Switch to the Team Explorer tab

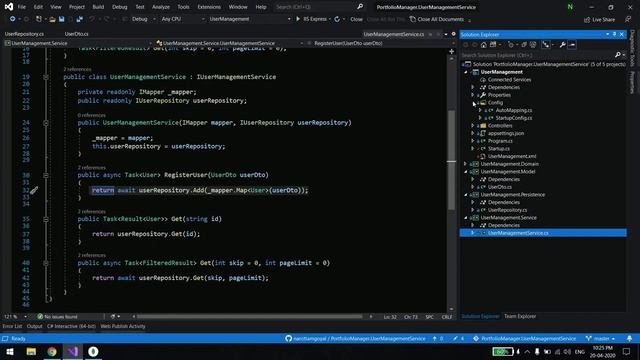click(520, 316)
